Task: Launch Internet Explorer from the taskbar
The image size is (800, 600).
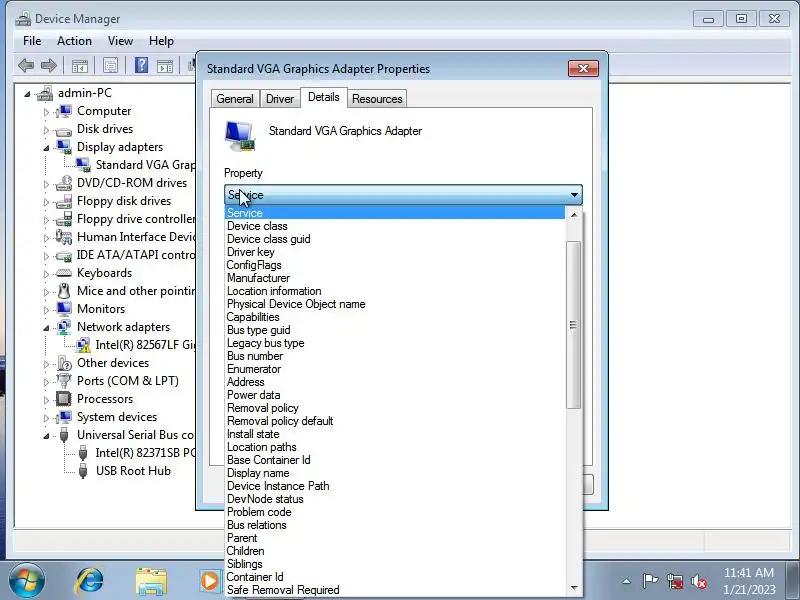Action: [x=90, y=581]
